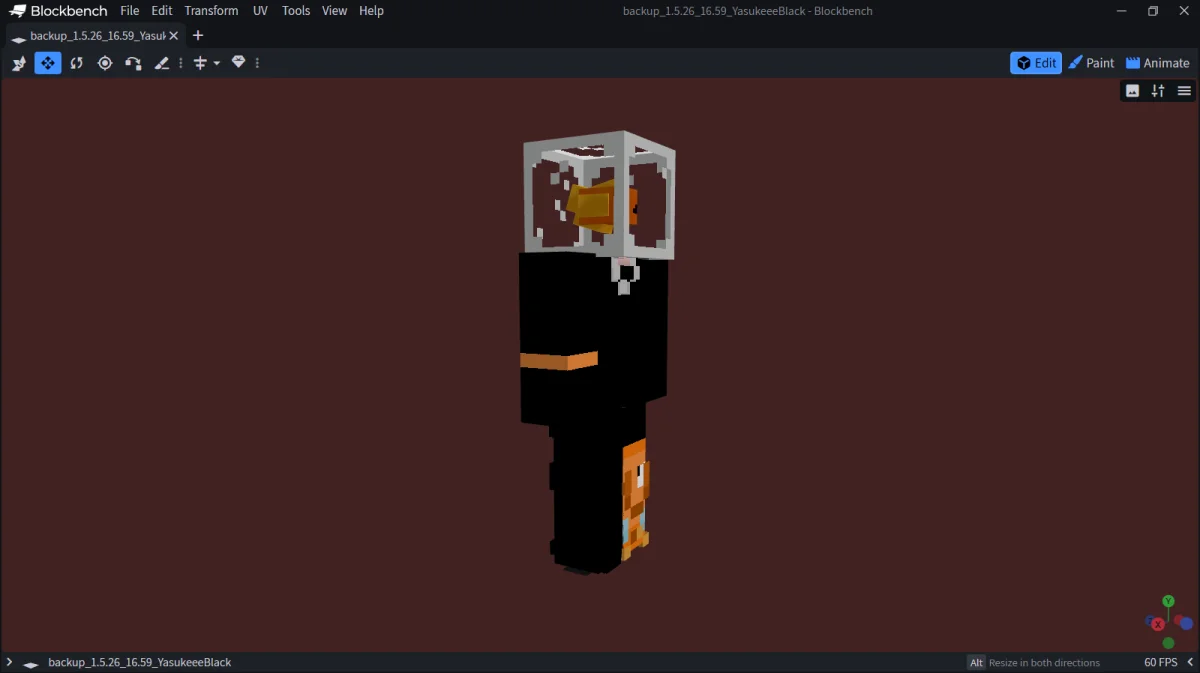Click the diamond-shaped toolbar icon
This screenshot has width=1200, height=673.
[x=238, y=62]
